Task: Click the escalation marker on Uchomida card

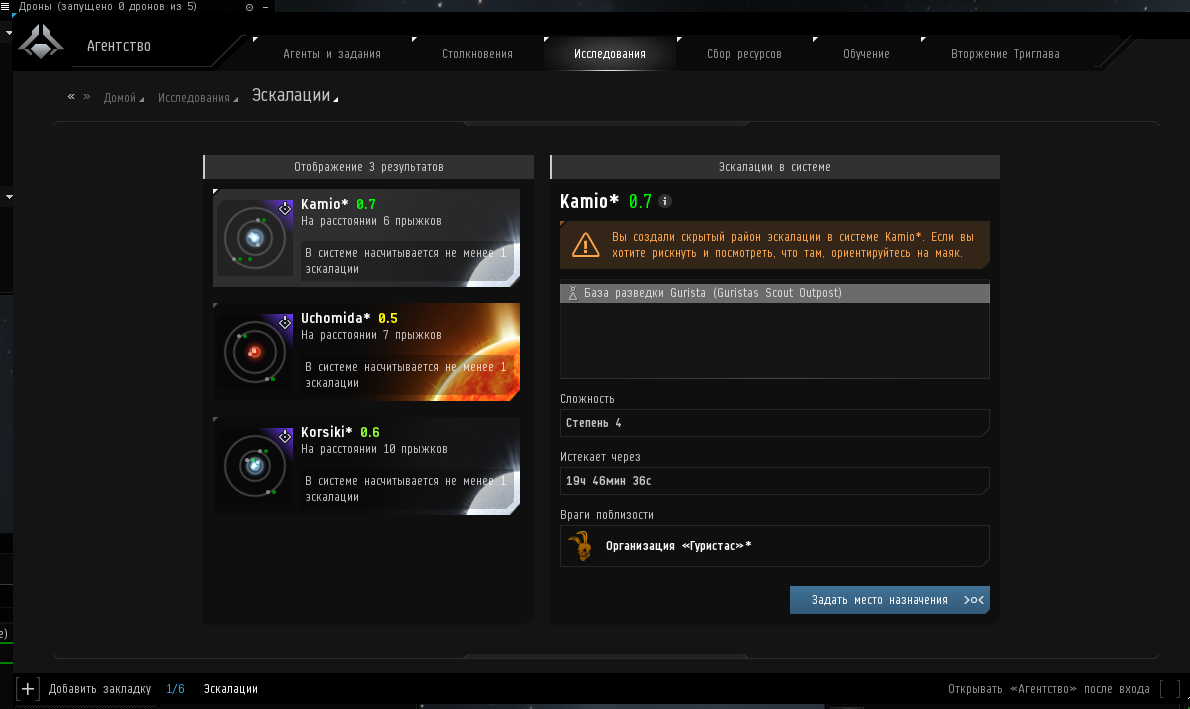Action: point(285,322)
